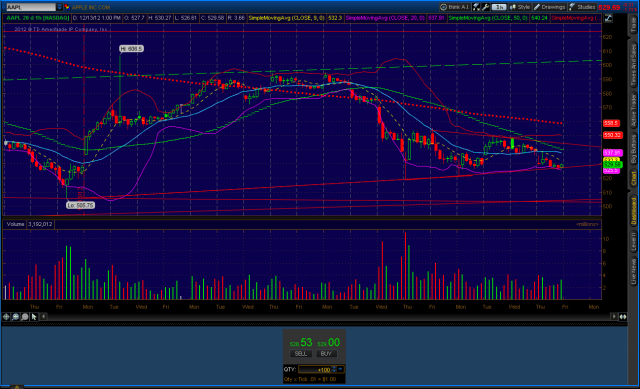Click the red 550.32 price axis tag
The image size is (640, 389).
tap(612, 135)
